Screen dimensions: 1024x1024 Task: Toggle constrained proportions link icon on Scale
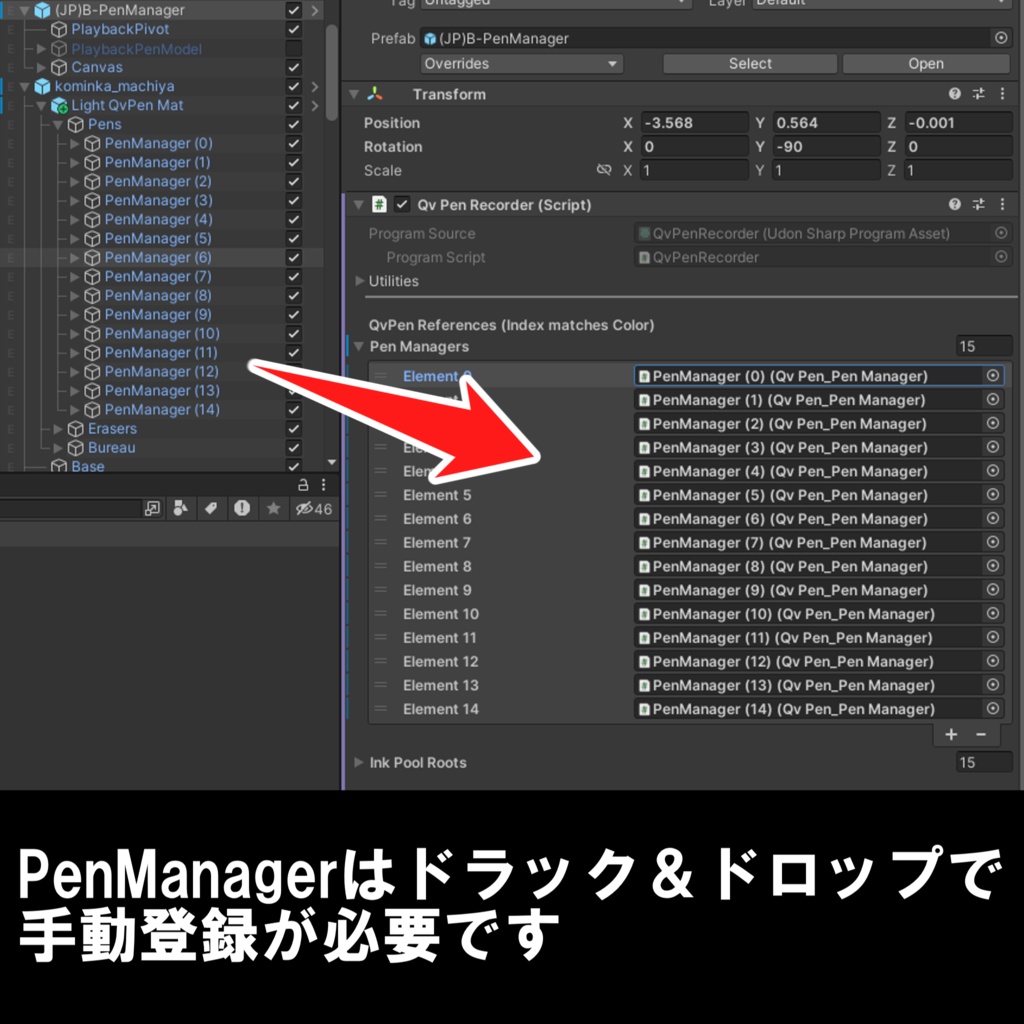[x=604, y=170]
